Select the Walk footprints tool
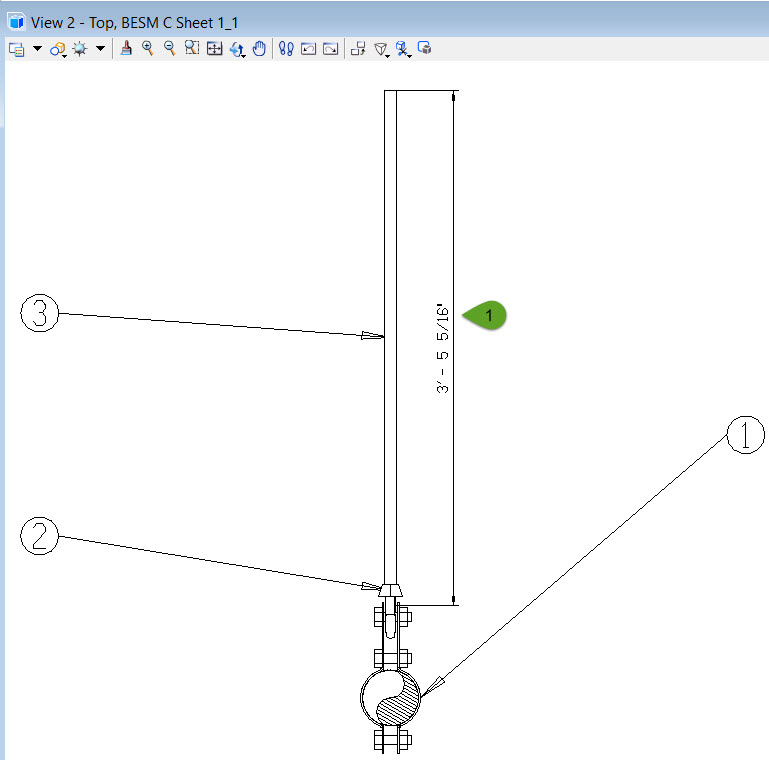This screenshot has width=769, height=760. (286, 49)
